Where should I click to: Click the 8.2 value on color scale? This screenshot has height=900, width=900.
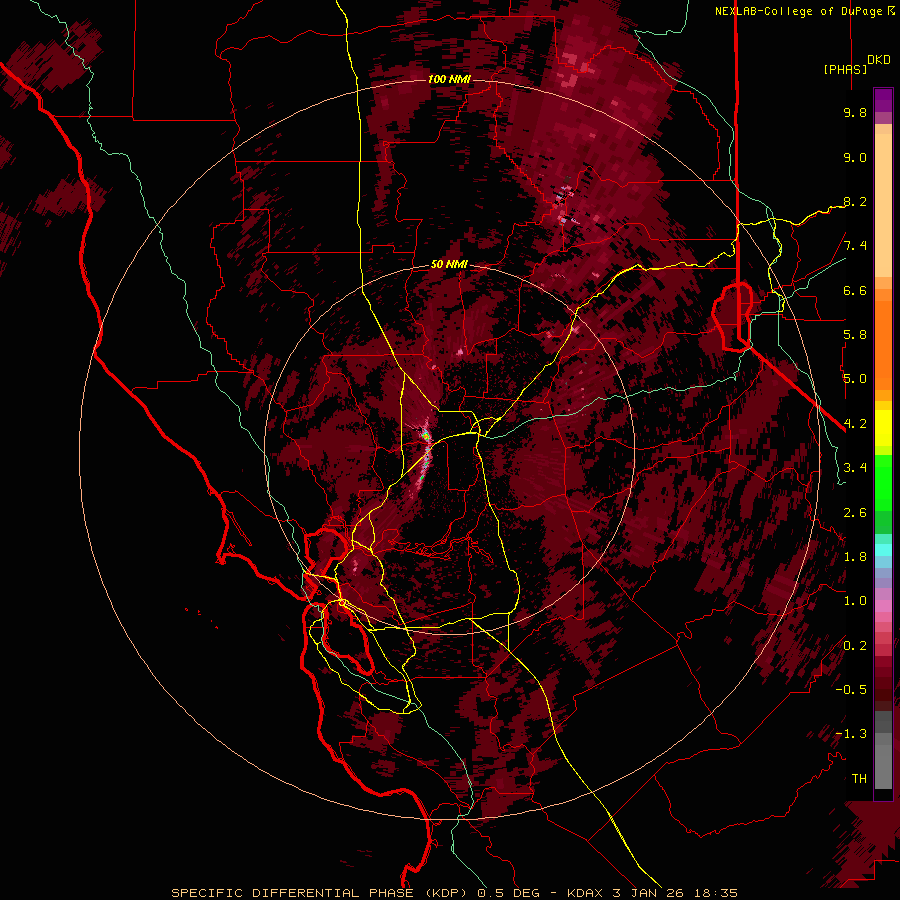point(855,201)
